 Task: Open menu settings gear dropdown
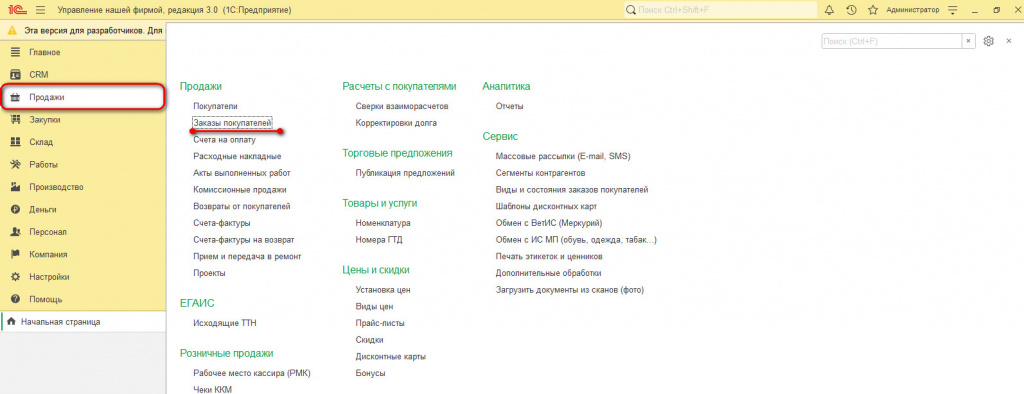pos(989,41)
